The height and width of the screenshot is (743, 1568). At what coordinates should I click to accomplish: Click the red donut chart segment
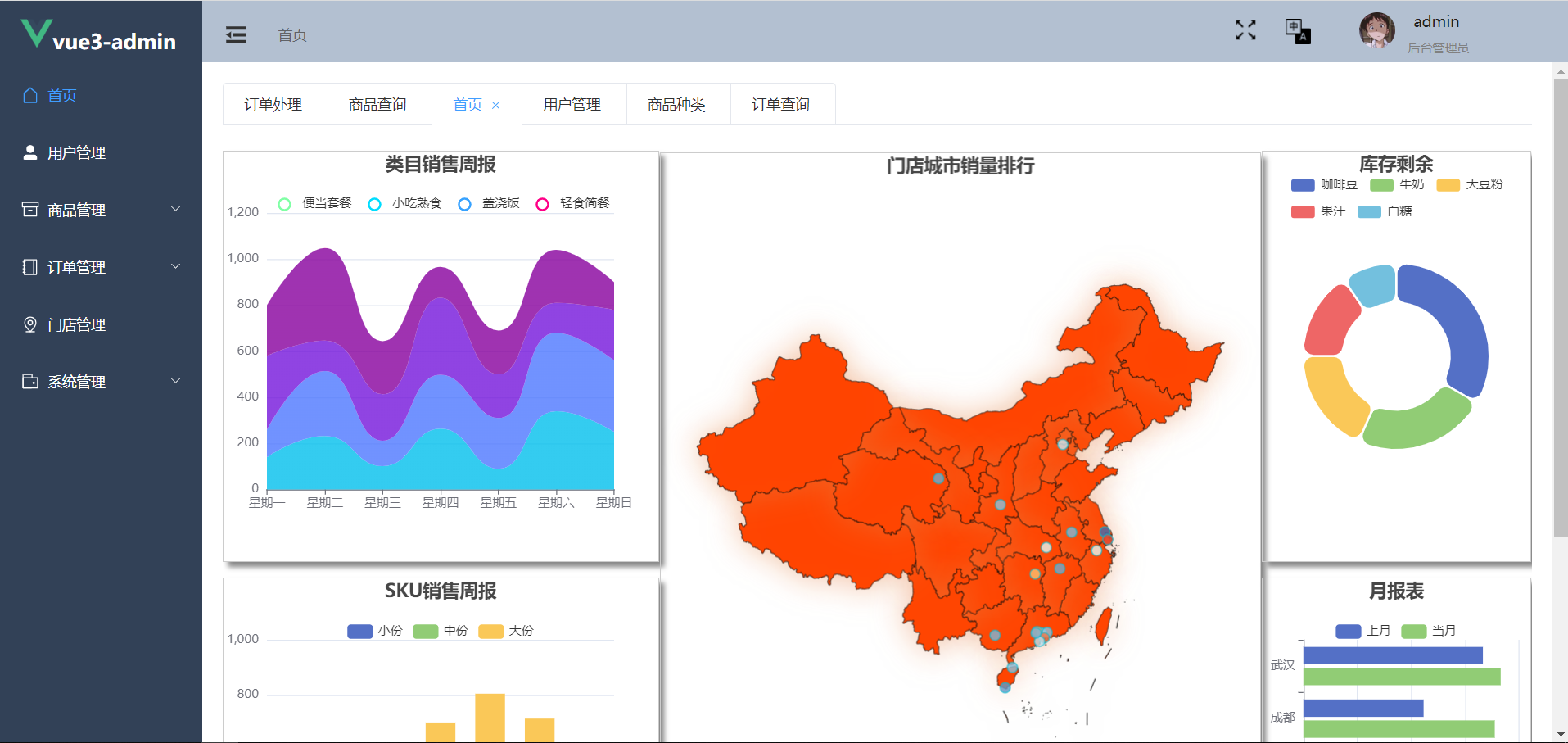pos(1328,324)
